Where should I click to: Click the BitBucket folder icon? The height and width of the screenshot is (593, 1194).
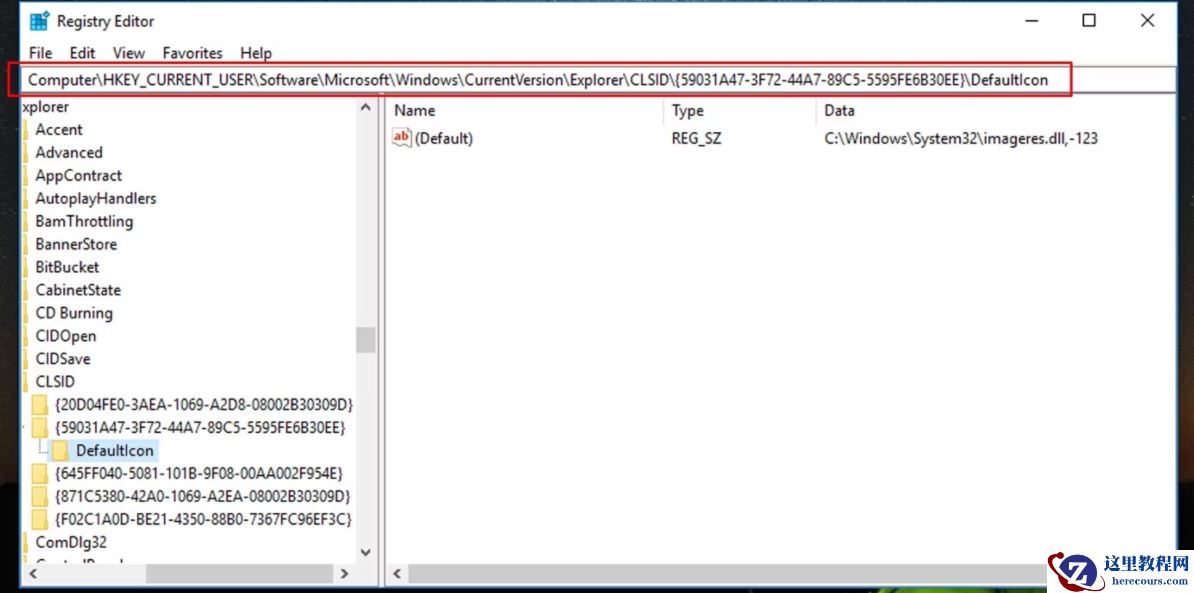point(26,267)
